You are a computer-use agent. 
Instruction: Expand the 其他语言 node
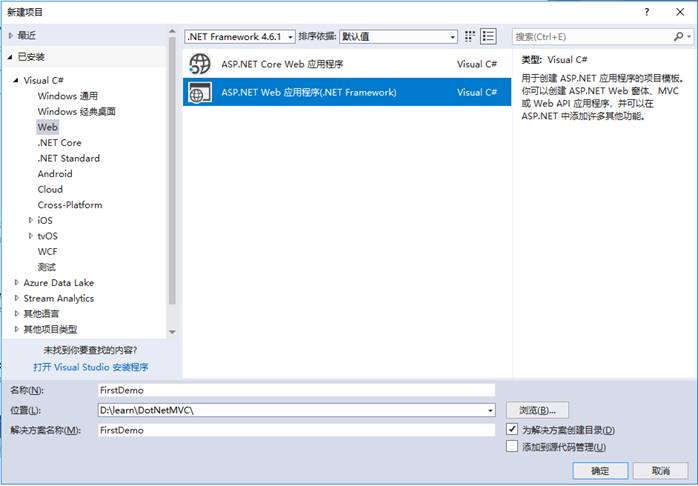click(x=17, y=313)
